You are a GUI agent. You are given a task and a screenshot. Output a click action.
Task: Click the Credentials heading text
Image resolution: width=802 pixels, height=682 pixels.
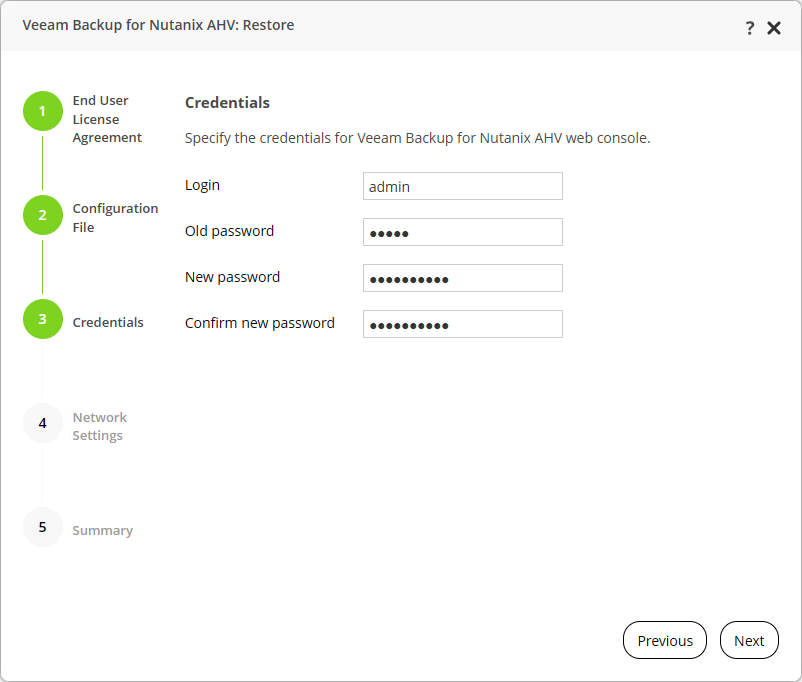click(x=227, y=102)
